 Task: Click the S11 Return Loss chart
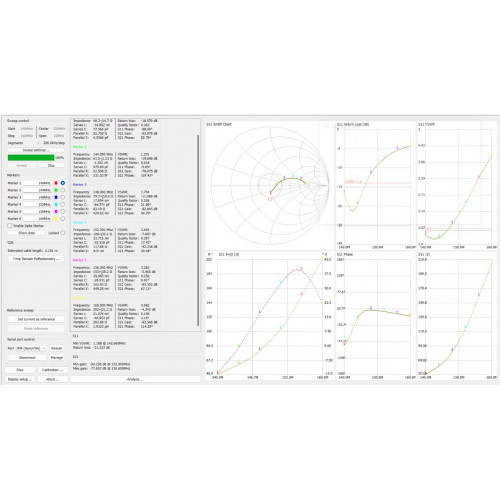[375, 185]
